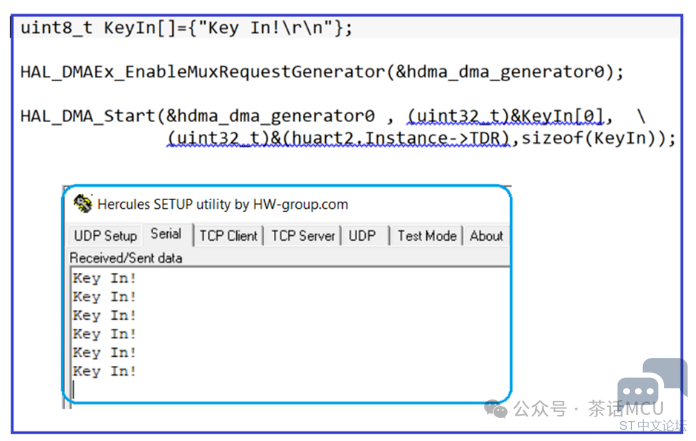
Task: Click the WeChat logo beside 公众号
Action: [x=496, y=408]
